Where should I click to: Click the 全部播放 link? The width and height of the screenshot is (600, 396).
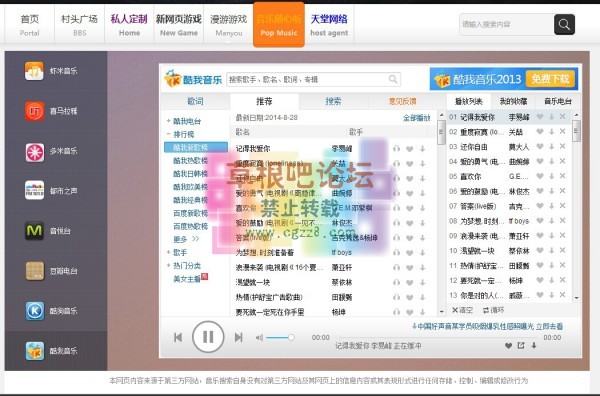tap(416, 118)
